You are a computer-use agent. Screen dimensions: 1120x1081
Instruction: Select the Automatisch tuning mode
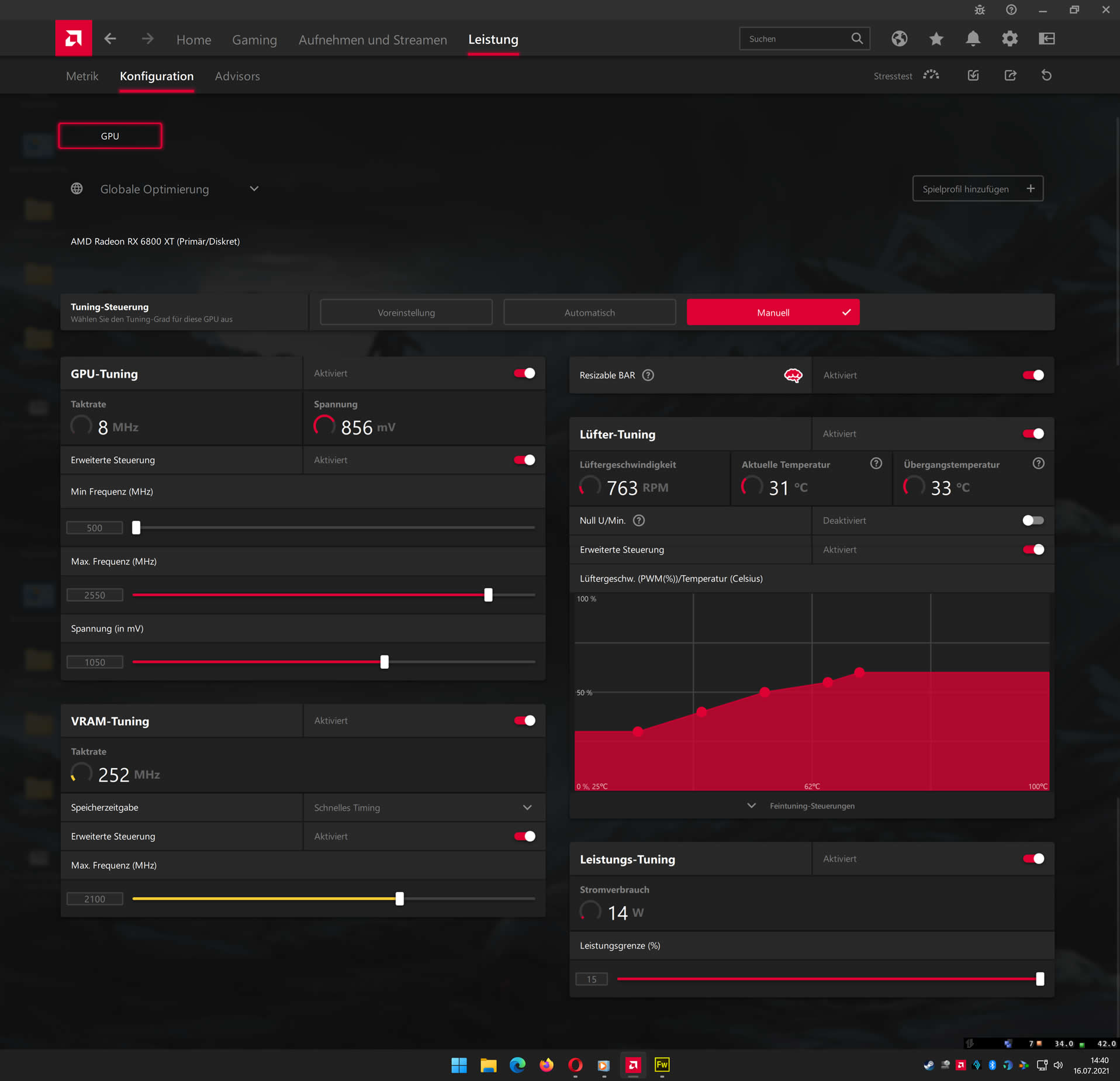[589, 312]
